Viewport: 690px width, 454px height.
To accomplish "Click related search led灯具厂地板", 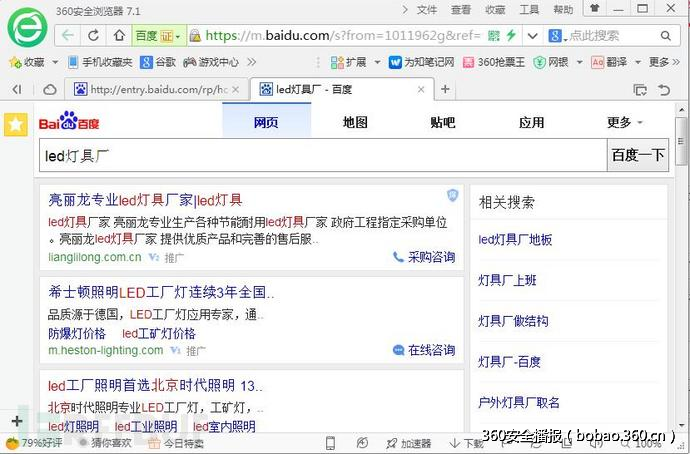I will [x=515, y=240].
